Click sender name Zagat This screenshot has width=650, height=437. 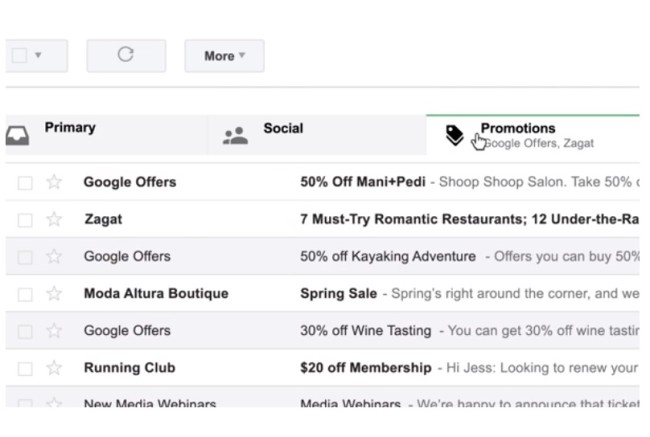[103, 219]
